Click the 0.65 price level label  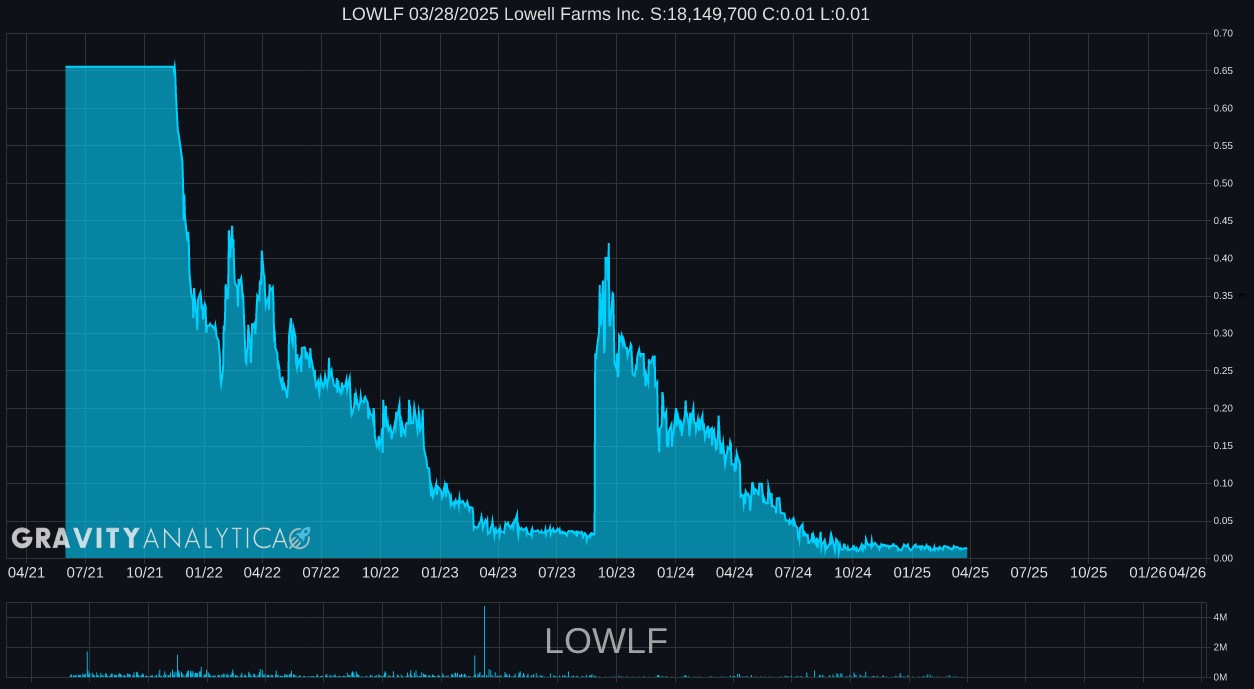click(1223, 71)
